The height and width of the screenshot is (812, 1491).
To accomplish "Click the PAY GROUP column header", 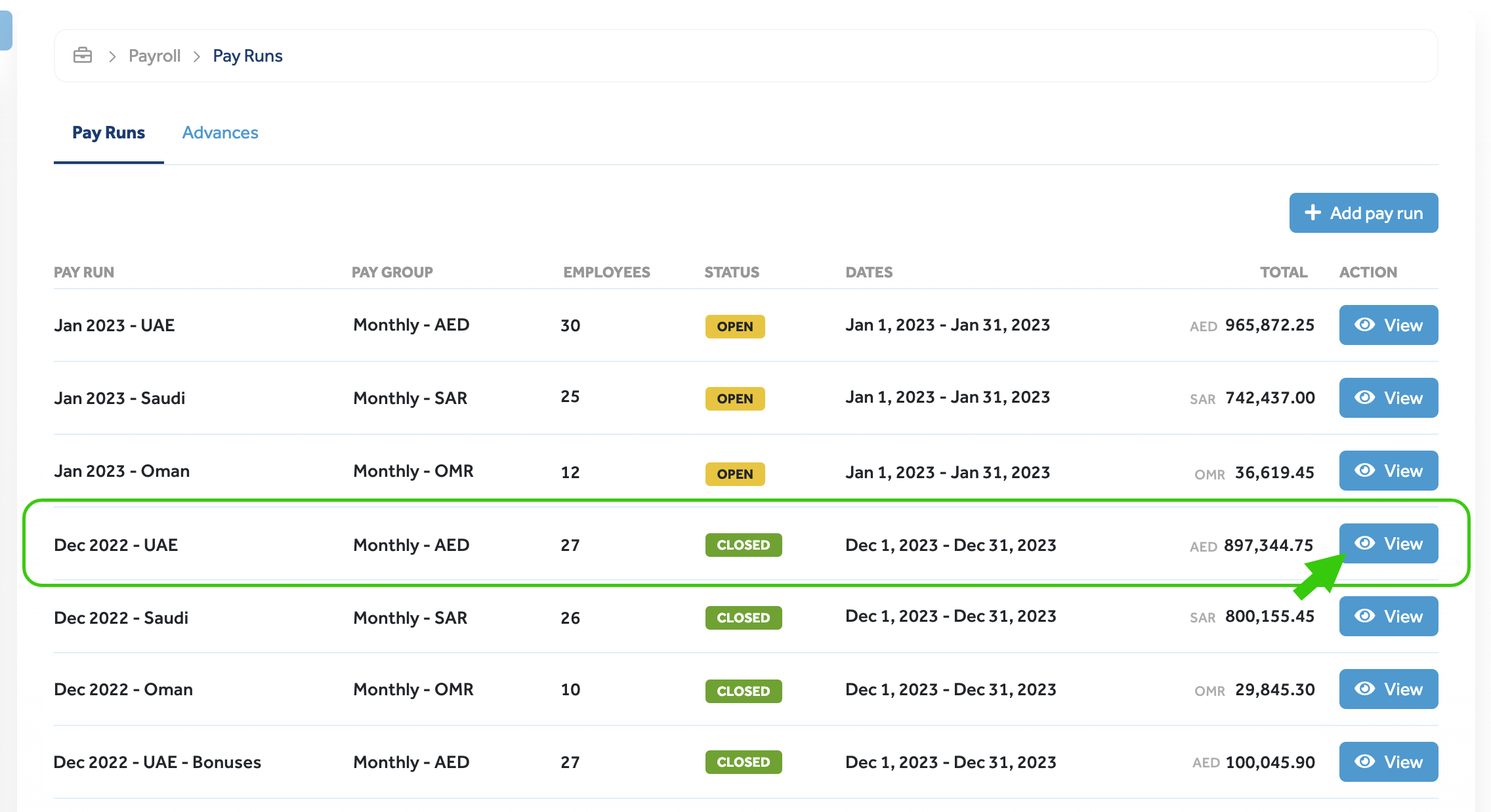I will 392,272.
